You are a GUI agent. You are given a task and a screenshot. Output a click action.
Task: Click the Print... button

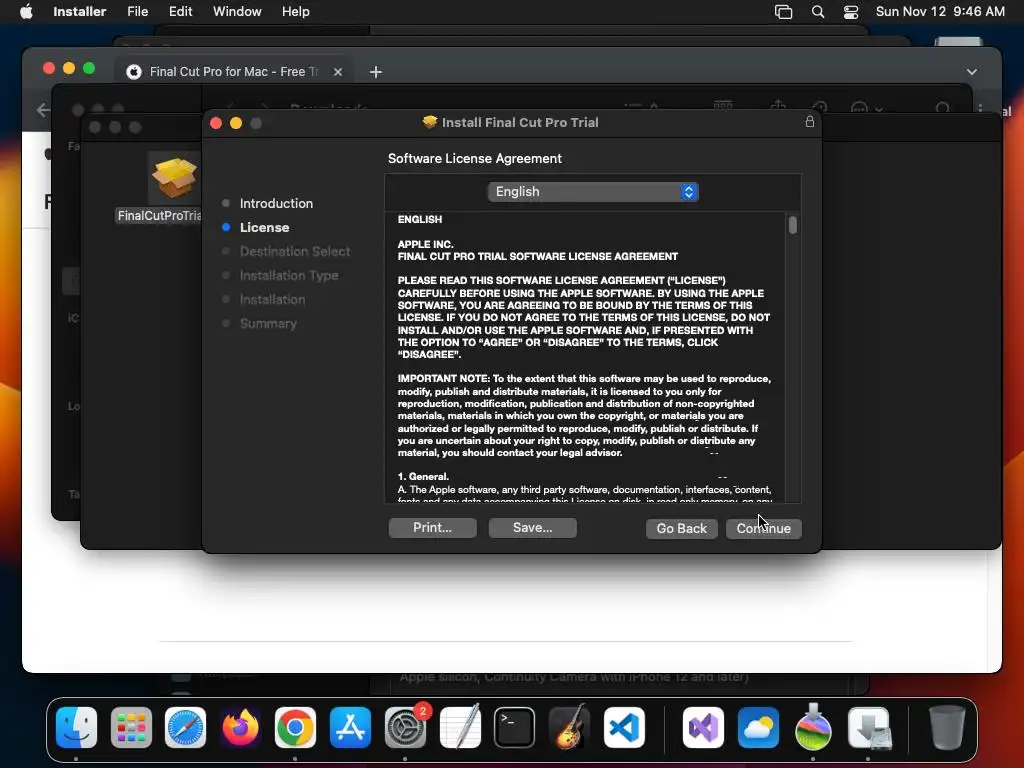point(432,528)
